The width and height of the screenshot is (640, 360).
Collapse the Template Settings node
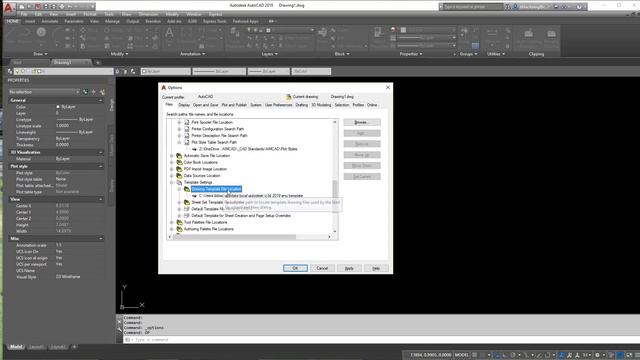[172, 182]
